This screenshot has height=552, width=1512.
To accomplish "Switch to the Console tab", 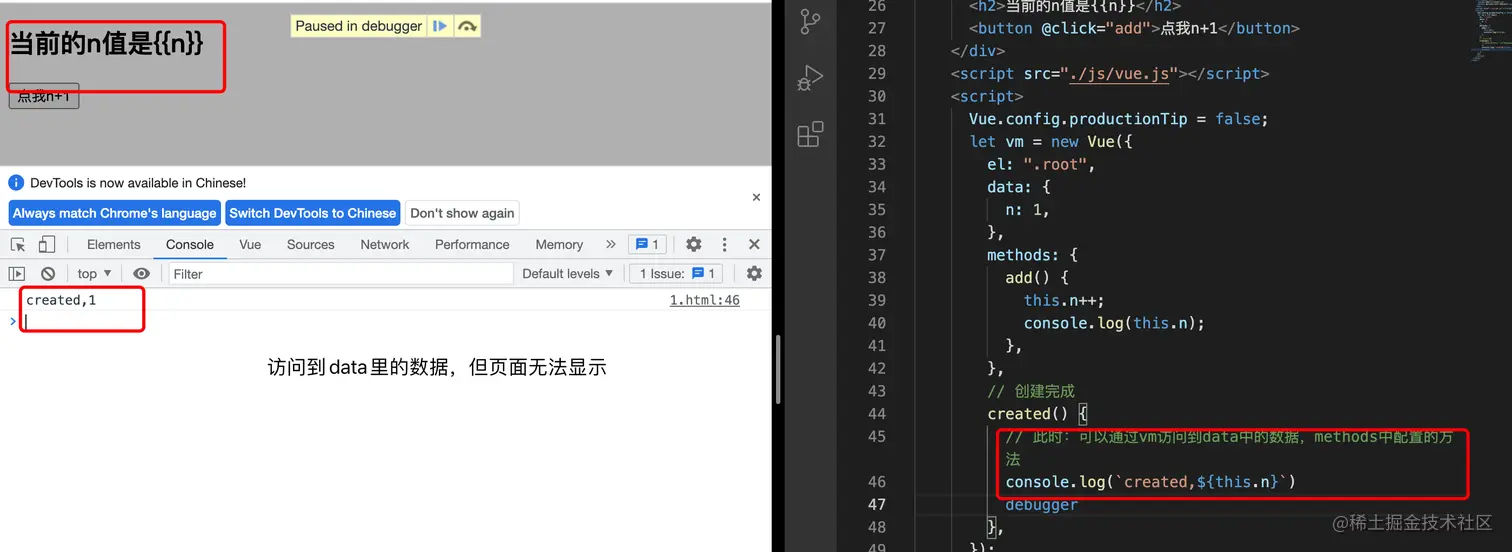I will [x=190, y=244].
